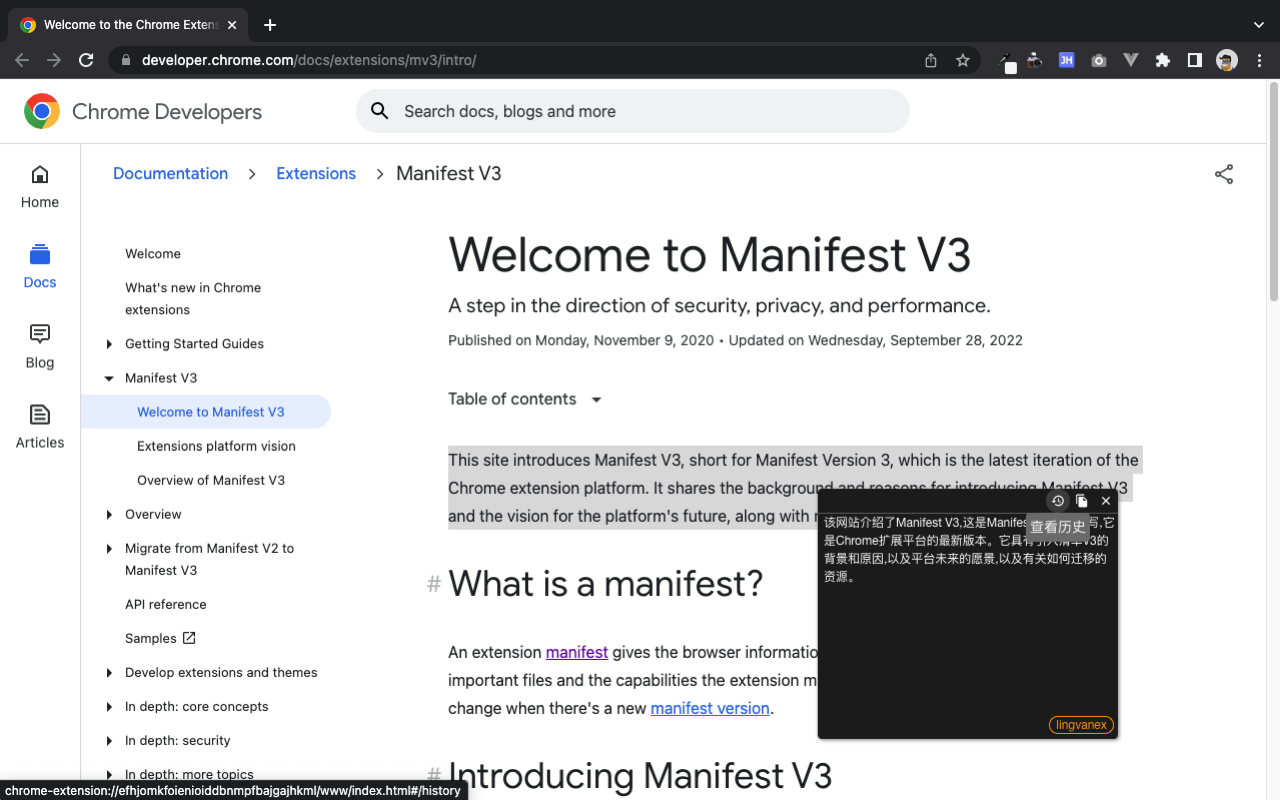Screen dimensions: 1280x800
Task: Toggle the Chrome side panel
Action: (x=1194, y=60)
